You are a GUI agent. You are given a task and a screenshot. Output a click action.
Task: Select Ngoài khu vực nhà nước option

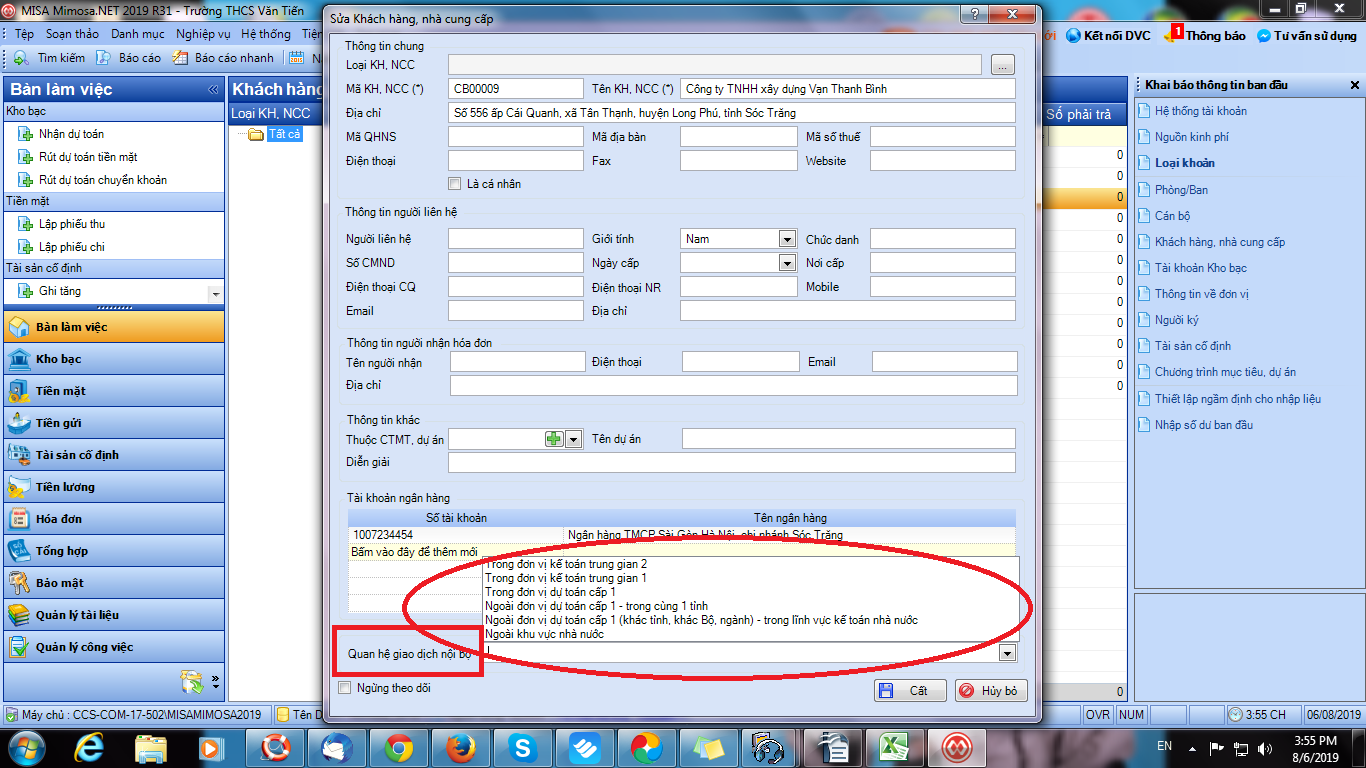[544, 634]
